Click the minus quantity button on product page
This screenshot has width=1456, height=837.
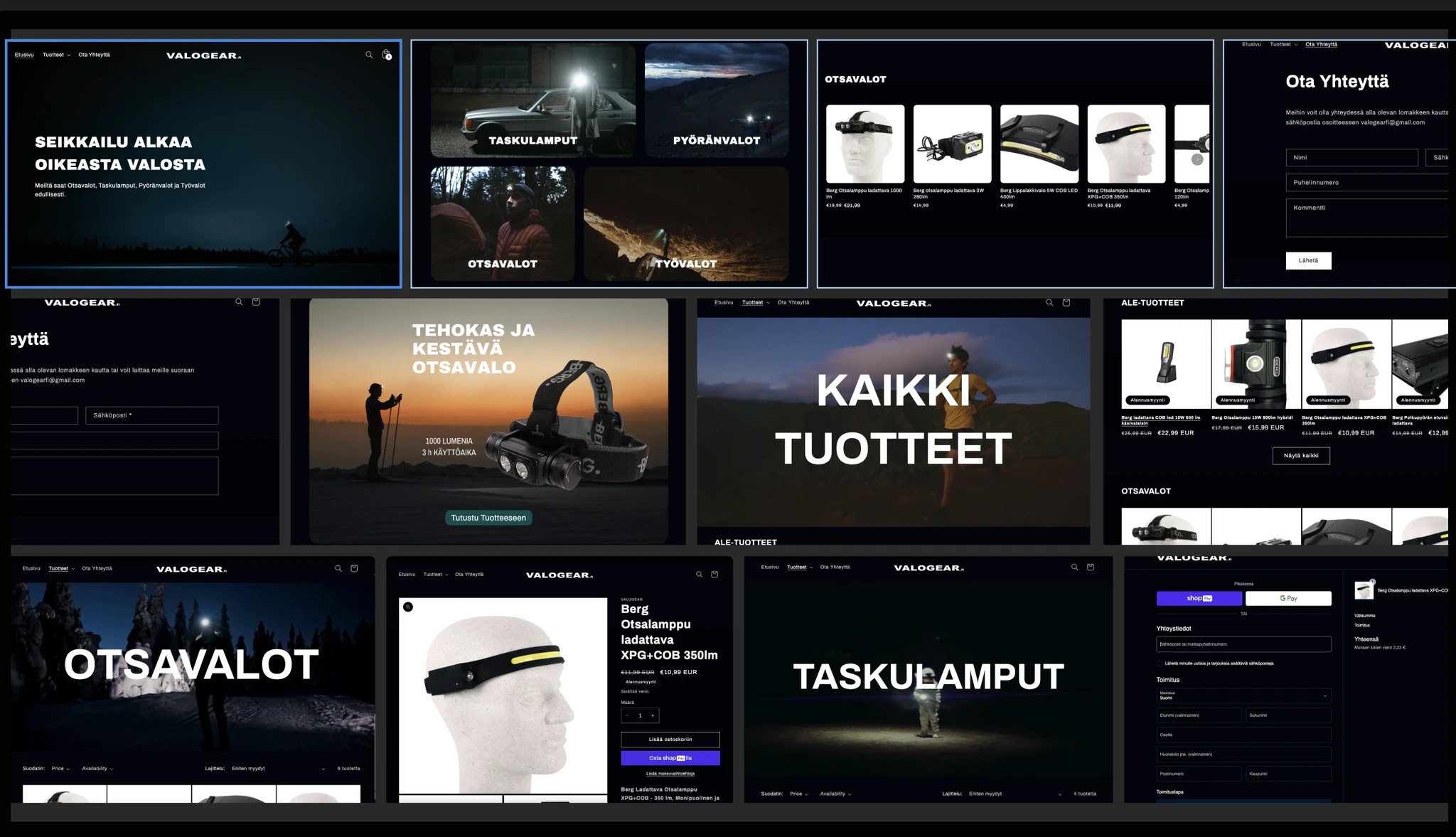pos(627,715)
